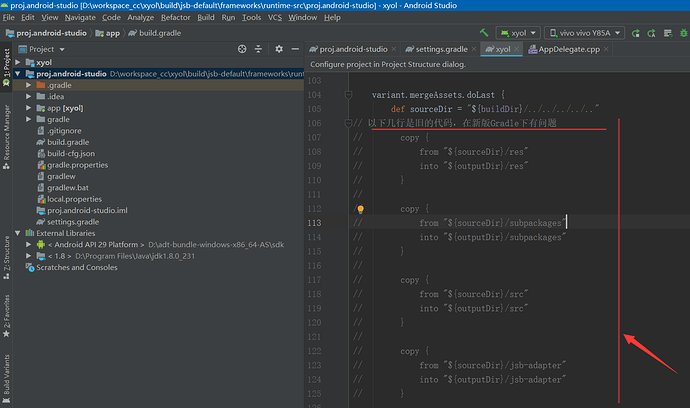The height and width of the screenshot is (408, 690).
Task: Click the locate target icon in Project panel
Action: coord(242,48)
